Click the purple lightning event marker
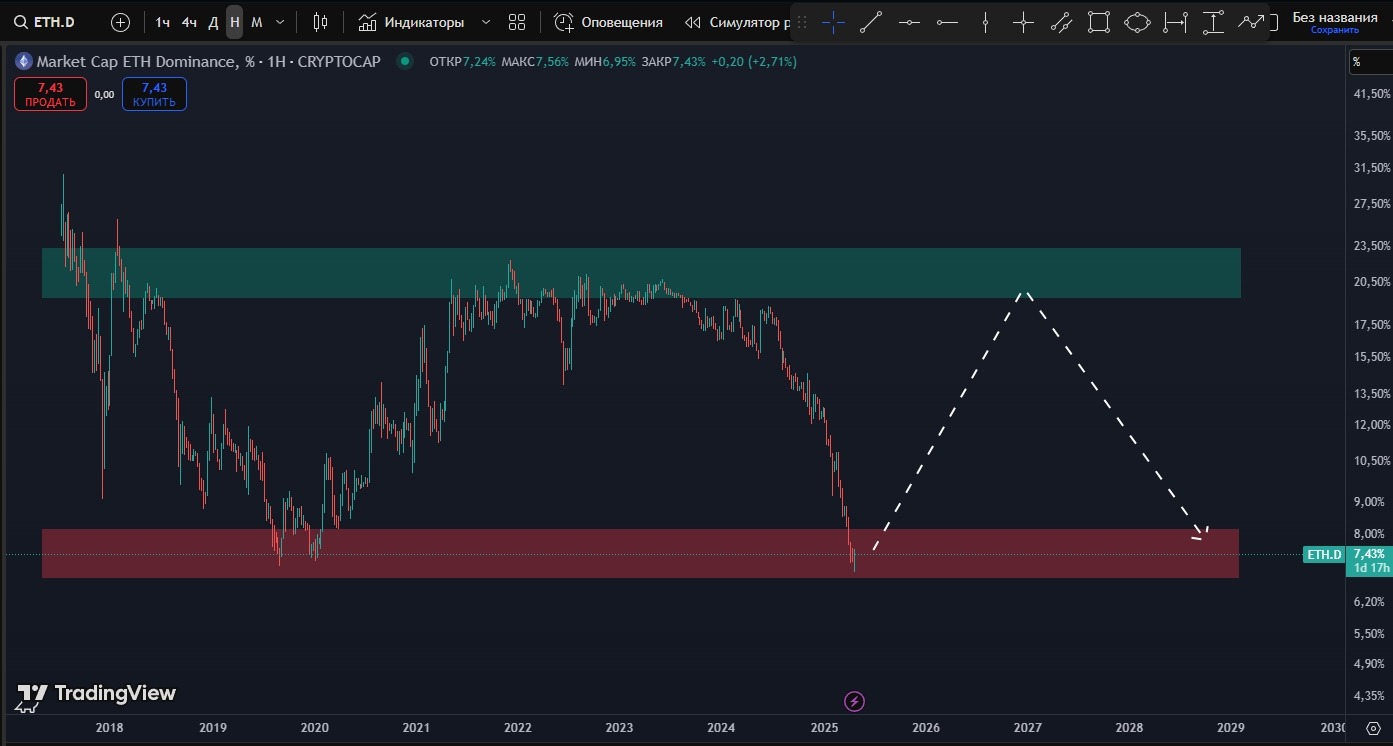 (x=854, y=701)
